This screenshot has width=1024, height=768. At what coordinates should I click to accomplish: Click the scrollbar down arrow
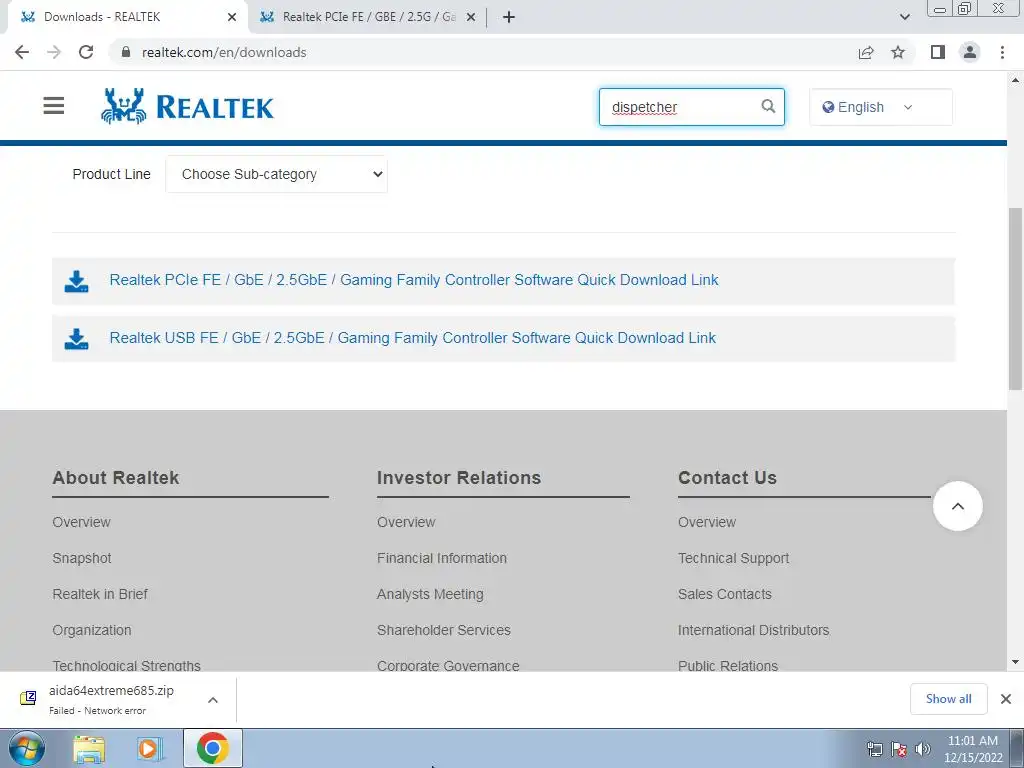1016,662
